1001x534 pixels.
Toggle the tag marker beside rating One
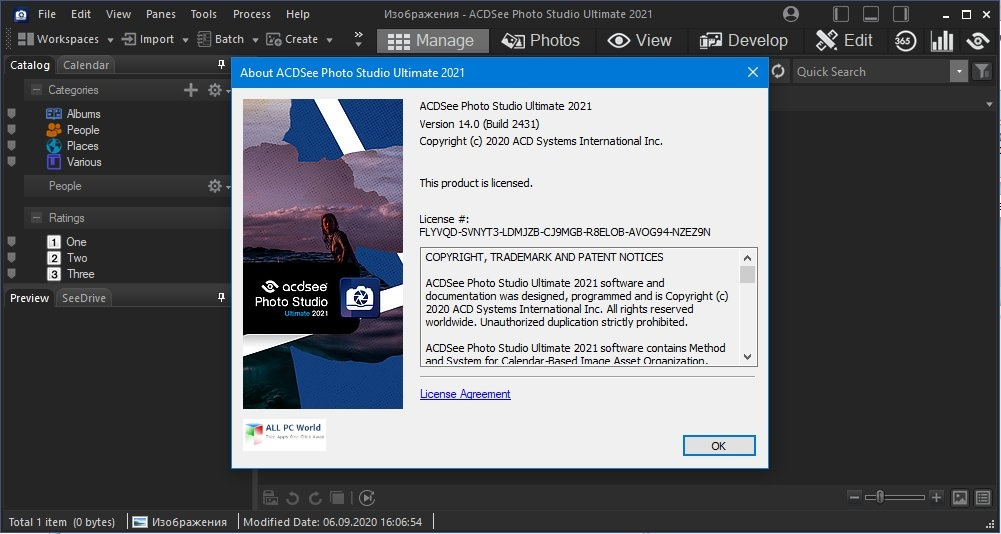(x=12, y=242)
